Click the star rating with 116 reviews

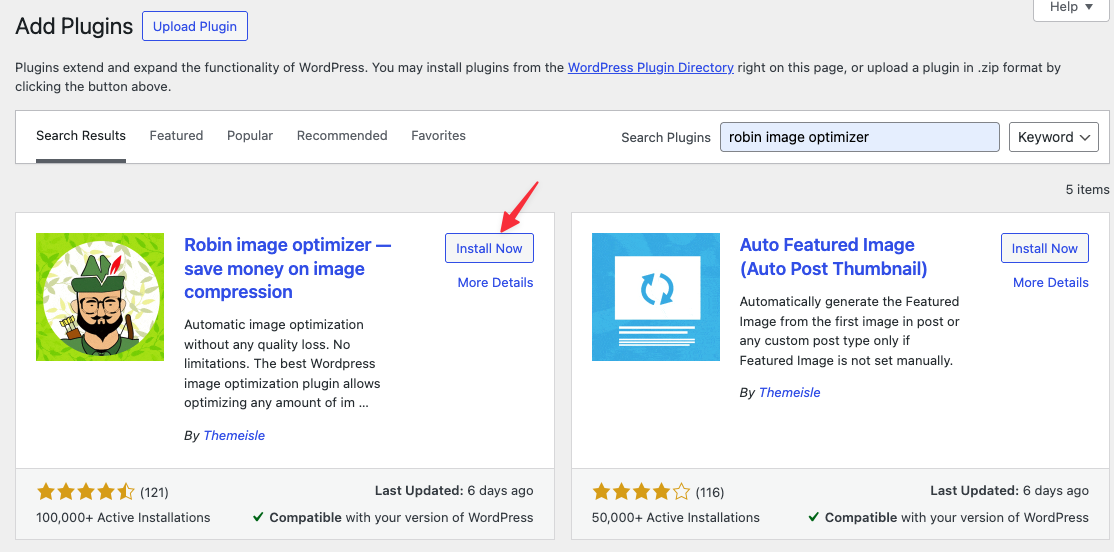641,492
